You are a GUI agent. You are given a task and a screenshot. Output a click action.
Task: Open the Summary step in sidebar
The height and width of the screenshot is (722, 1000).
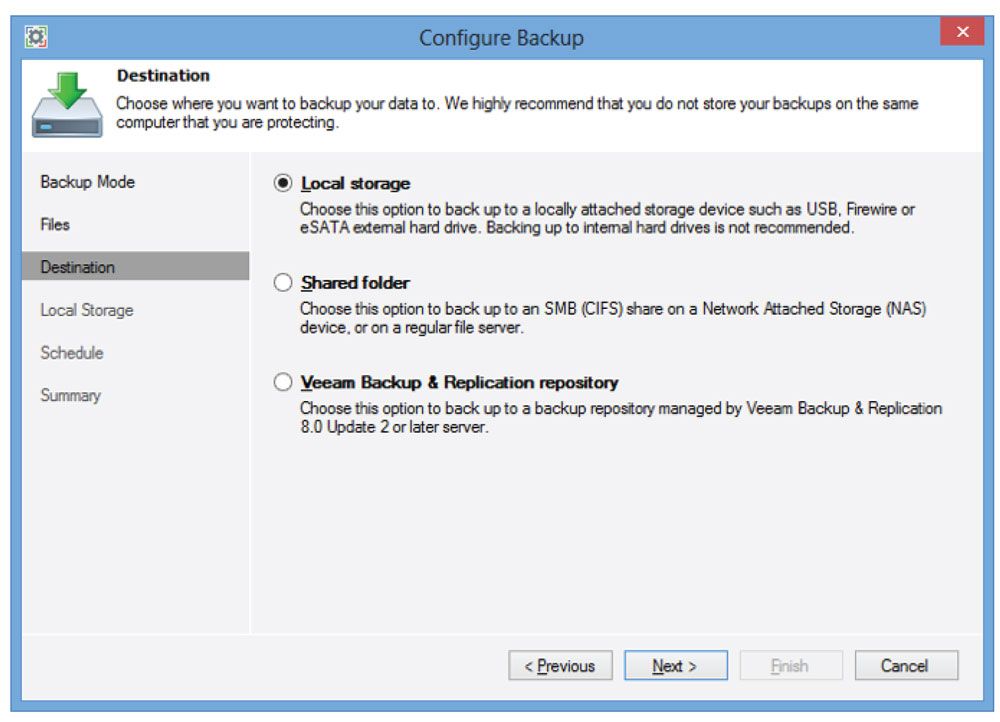[x=70, y=396]
